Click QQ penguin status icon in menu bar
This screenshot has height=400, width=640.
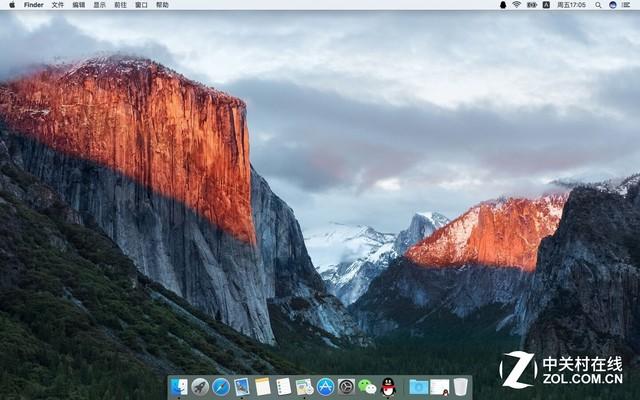point(503,5)
